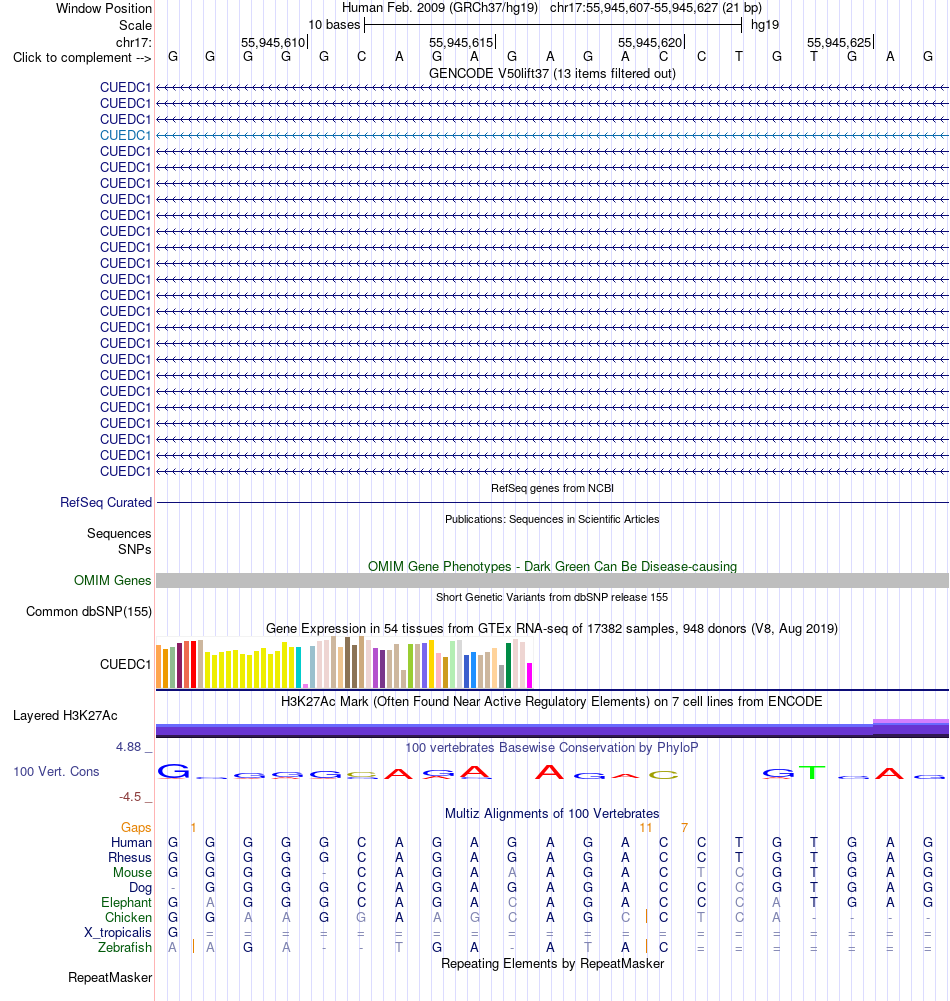Click the gap count '7' in Gaps row
Viewport: 950px width, 1001px height.
point(684,827)
